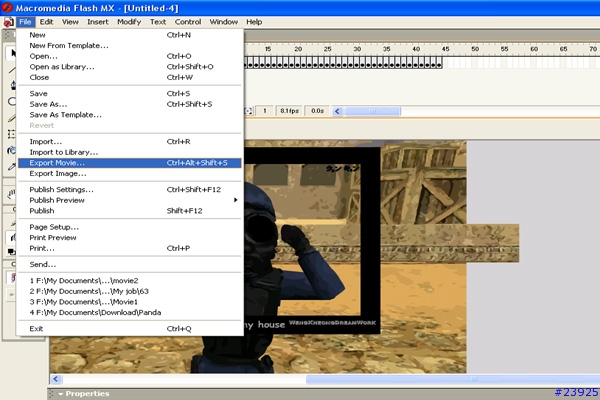Choose Open... in the File menu

130,56
